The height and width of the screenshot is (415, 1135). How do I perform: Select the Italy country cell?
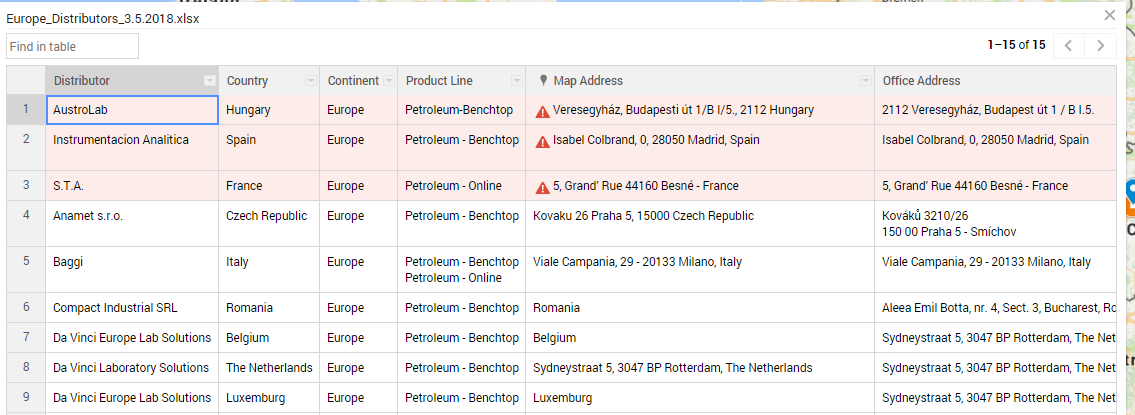click(x=269, y=269)
